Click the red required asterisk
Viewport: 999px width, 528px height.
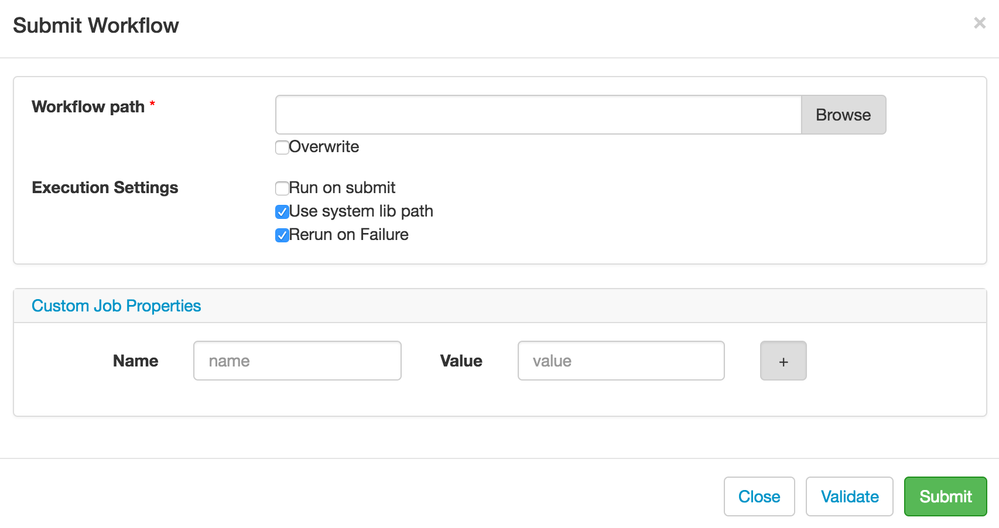click(x=152, y=105)
